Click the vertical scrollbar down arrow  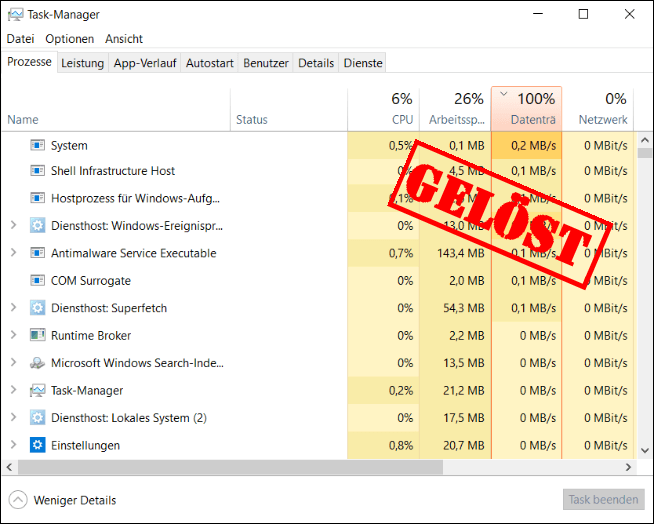click(645, 451)
